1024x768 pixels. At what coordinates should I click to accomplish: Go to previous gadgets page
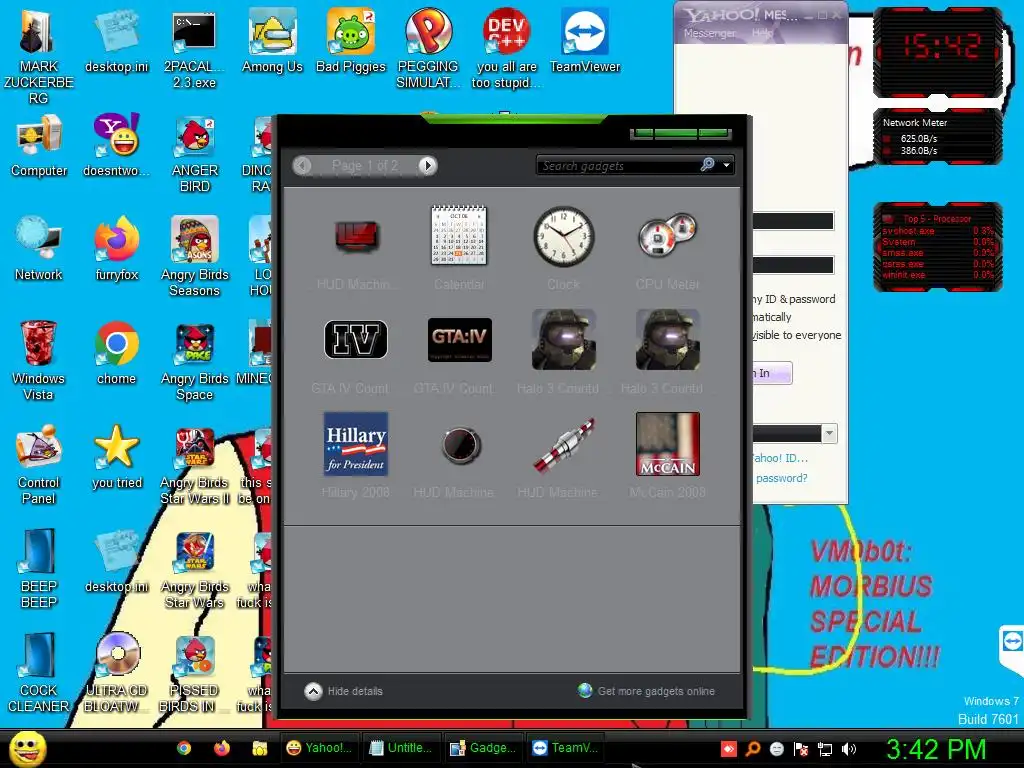[x=302, y=165]
